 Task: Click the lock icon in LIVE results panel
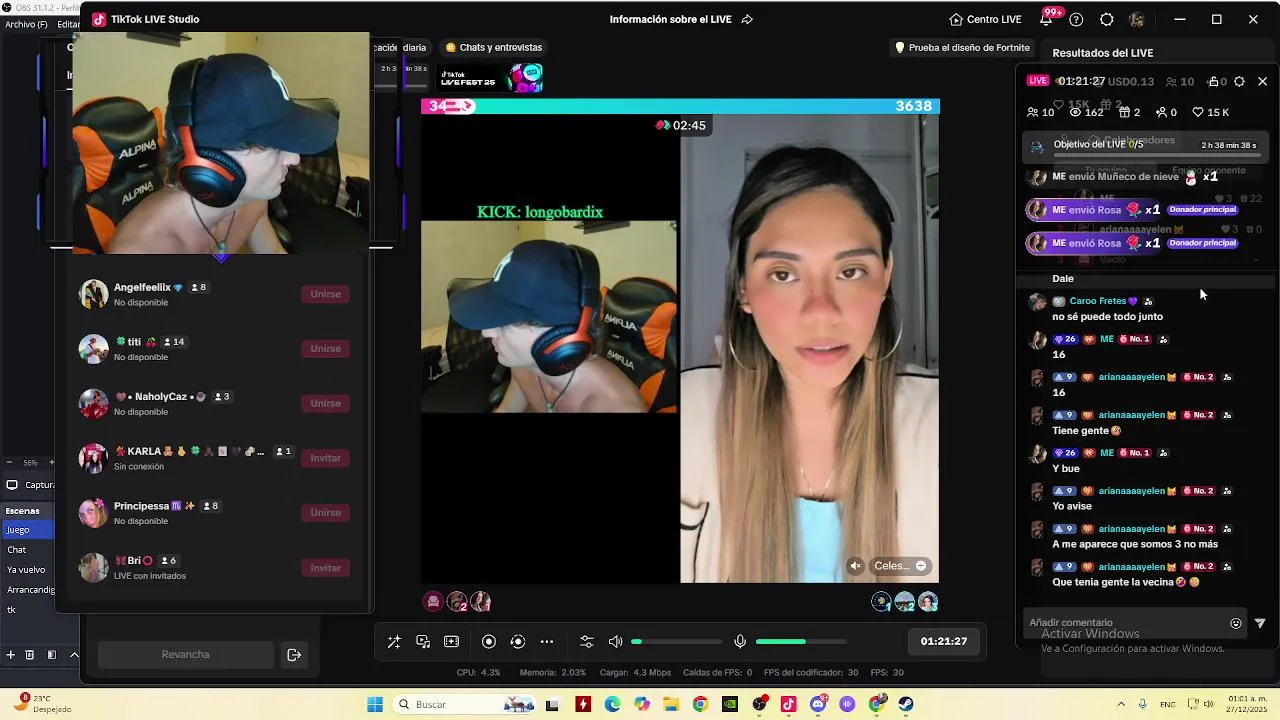1213,81
